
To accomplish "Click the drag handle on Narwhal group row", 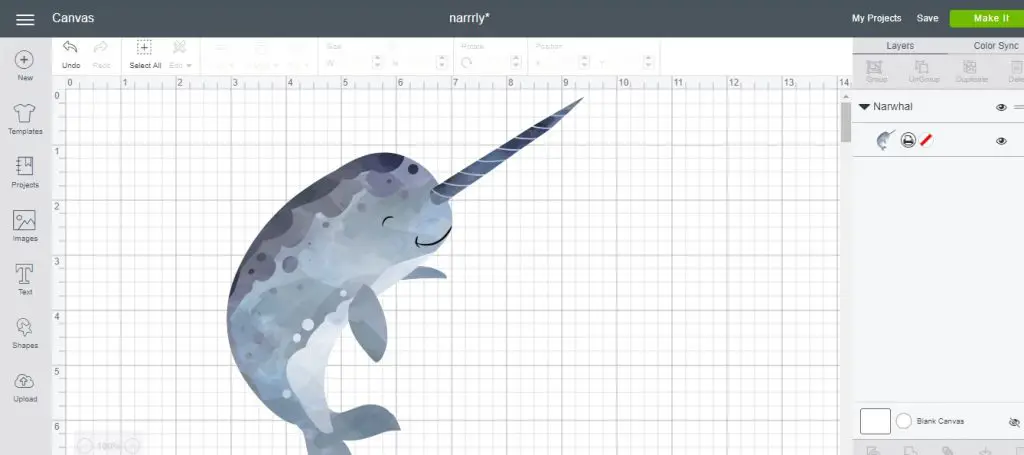I will pos(1018,107).
